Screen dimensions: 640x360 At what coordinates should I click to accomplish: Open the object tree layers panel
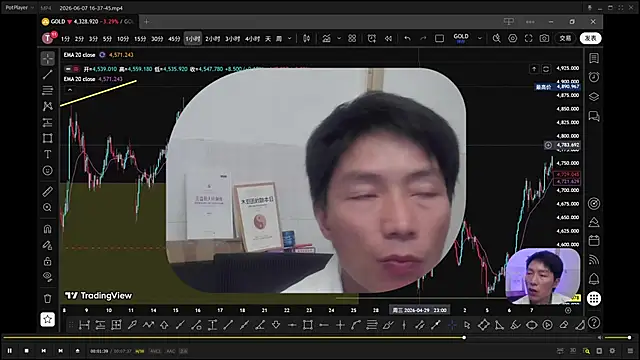tap(594, 97)
